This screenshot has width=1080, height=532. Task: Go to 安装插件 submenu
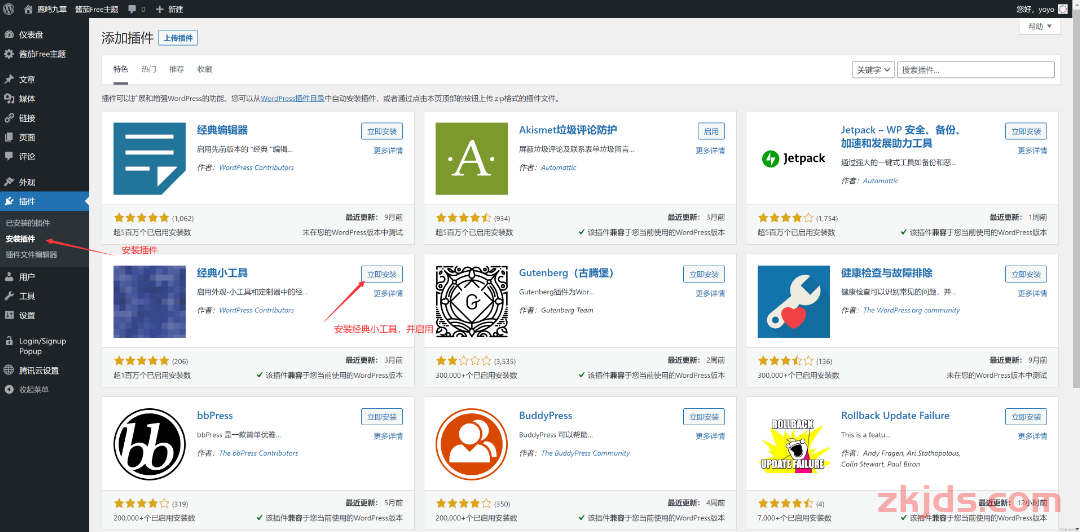pos(20,239)
